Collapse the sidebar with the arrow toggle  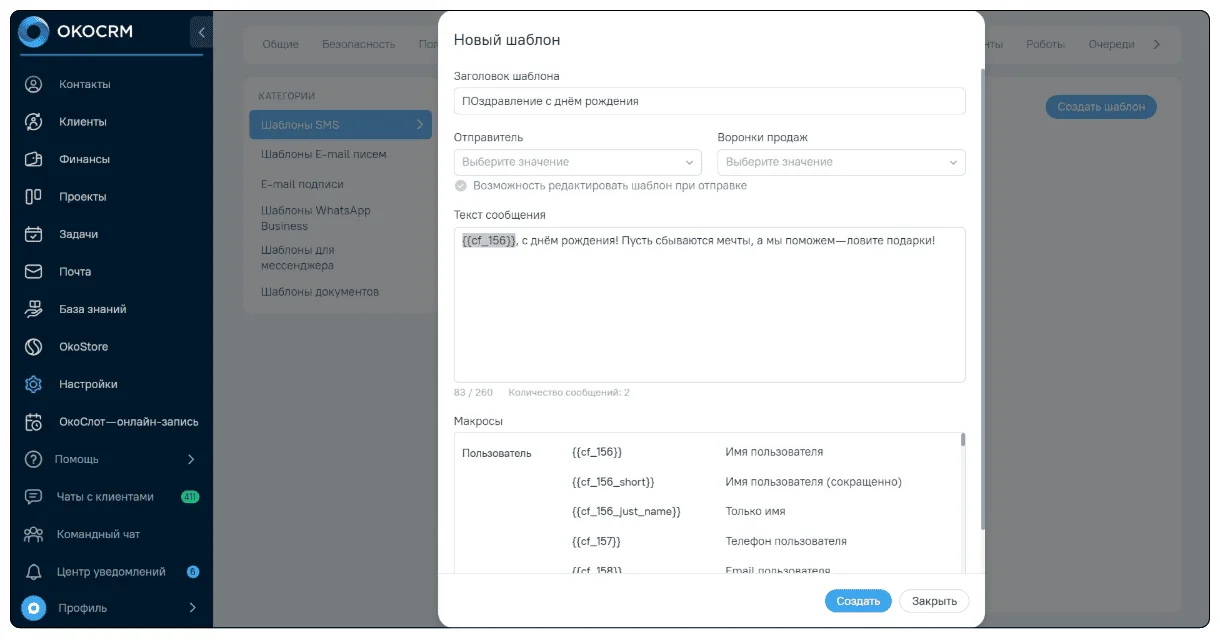201,33
